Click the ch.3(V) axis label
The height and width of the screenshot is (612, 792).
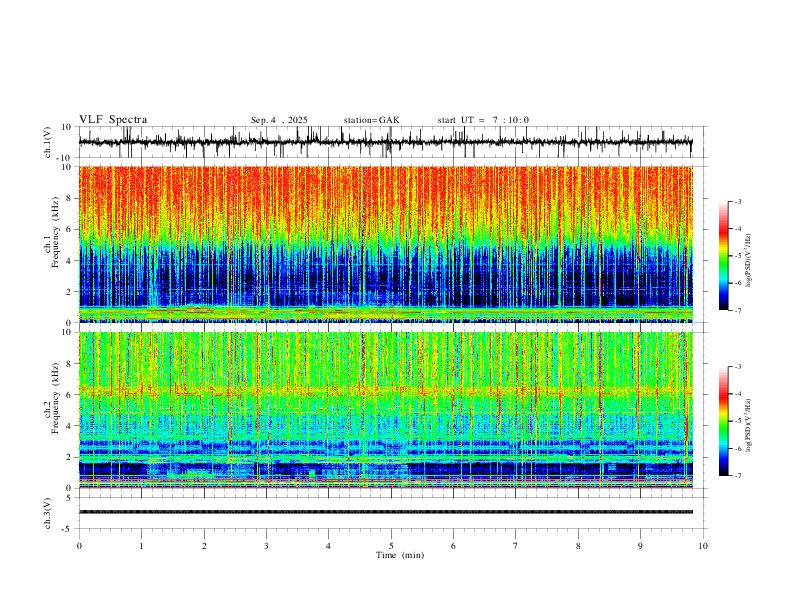click(48, 513)
